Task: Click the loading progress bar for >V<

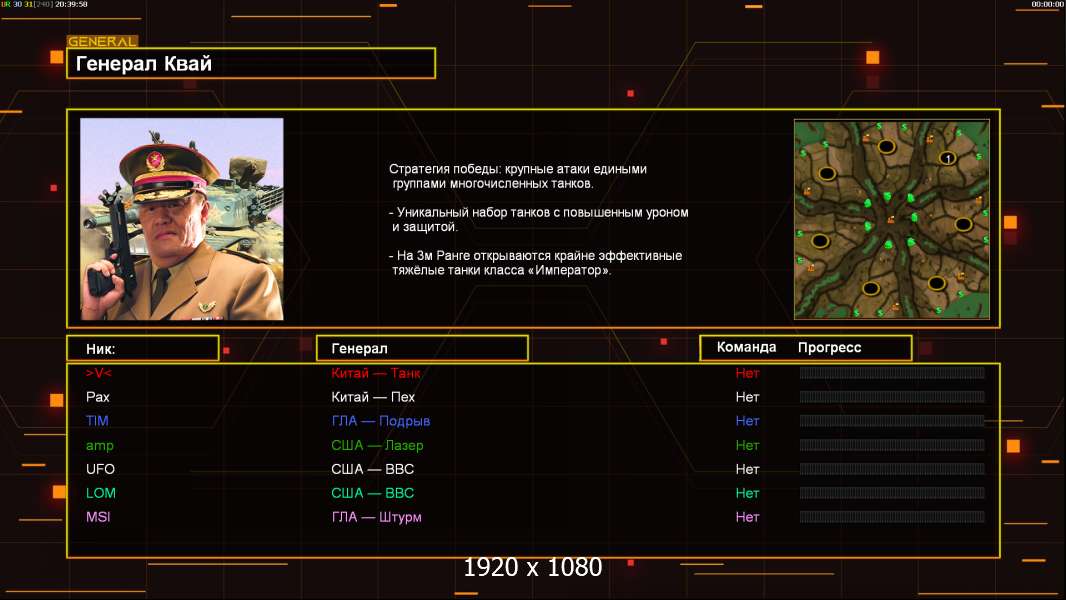Action: [891, 373]
